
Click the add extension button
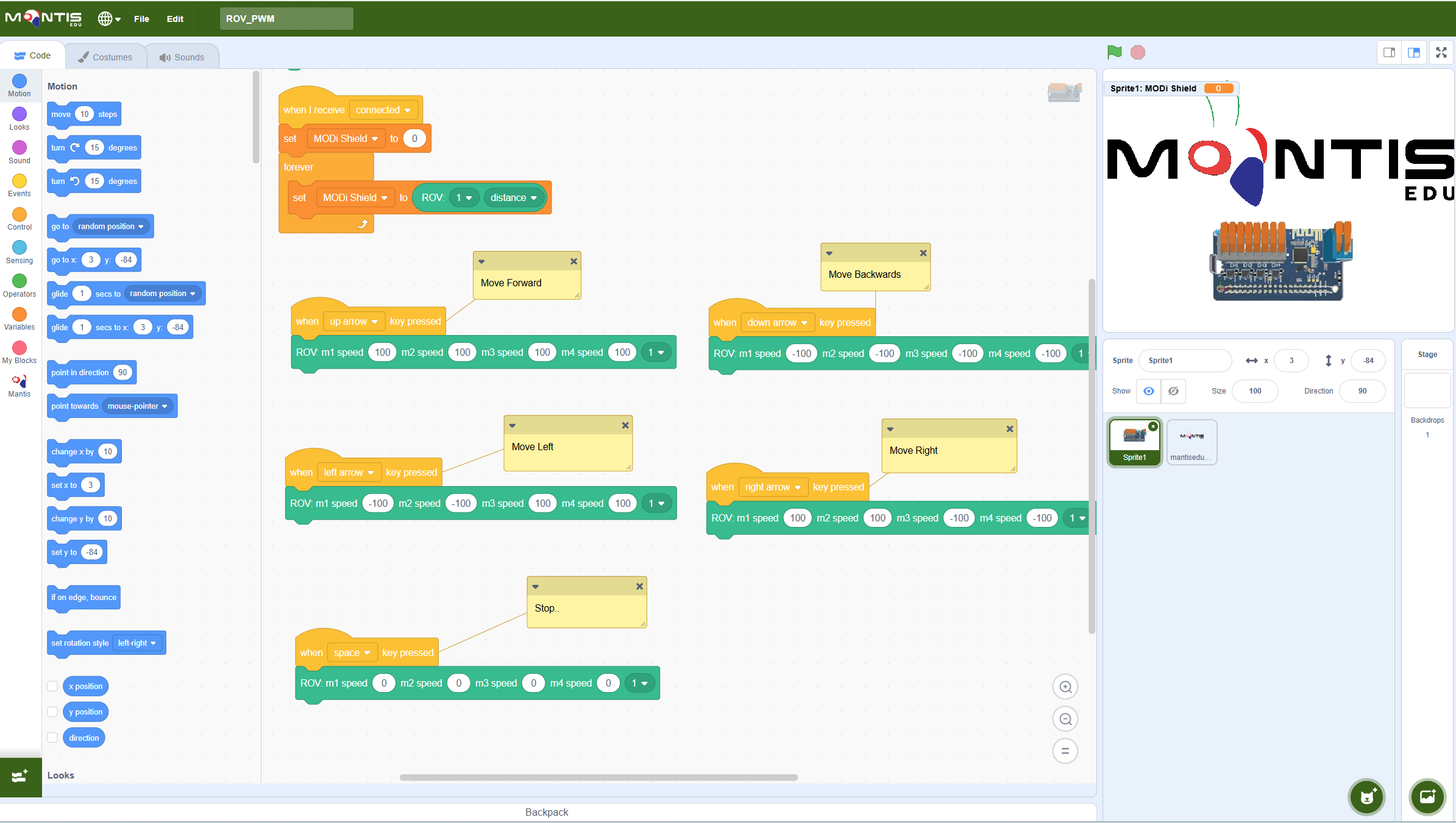(20, 777)
